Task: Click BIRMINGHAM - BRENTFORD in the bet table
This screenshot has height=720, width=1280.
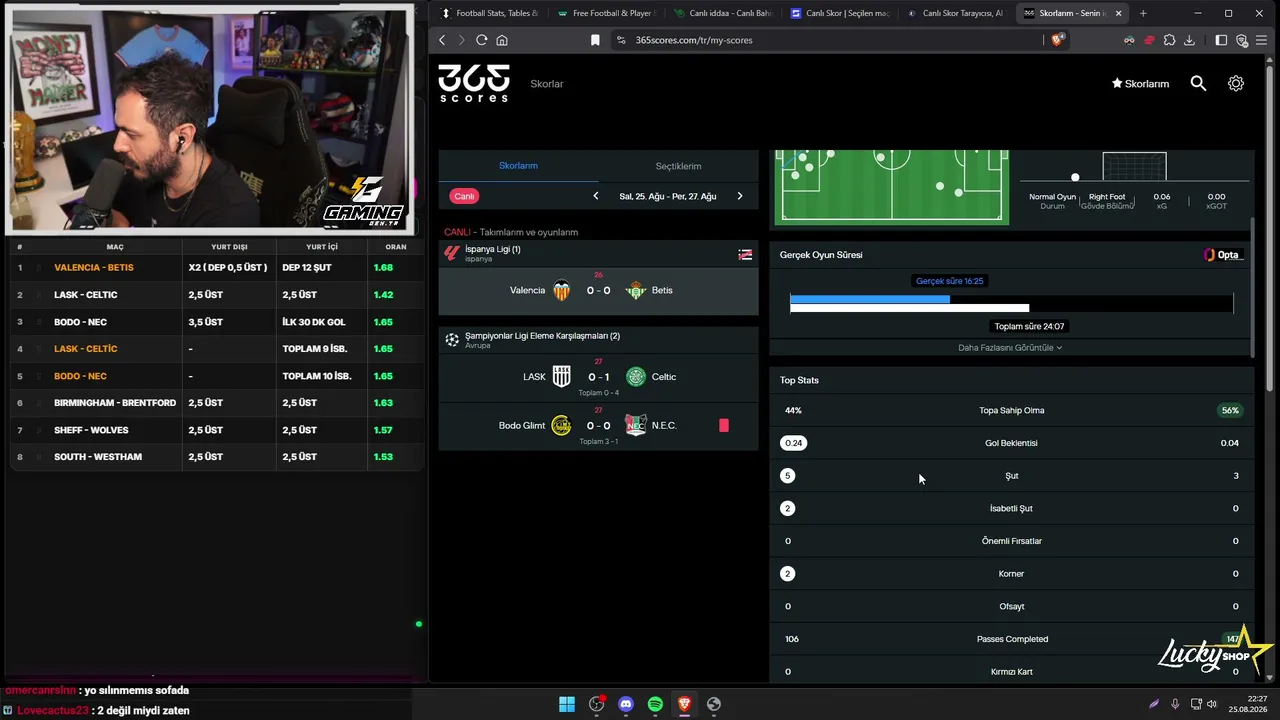Action: (115, 403)
